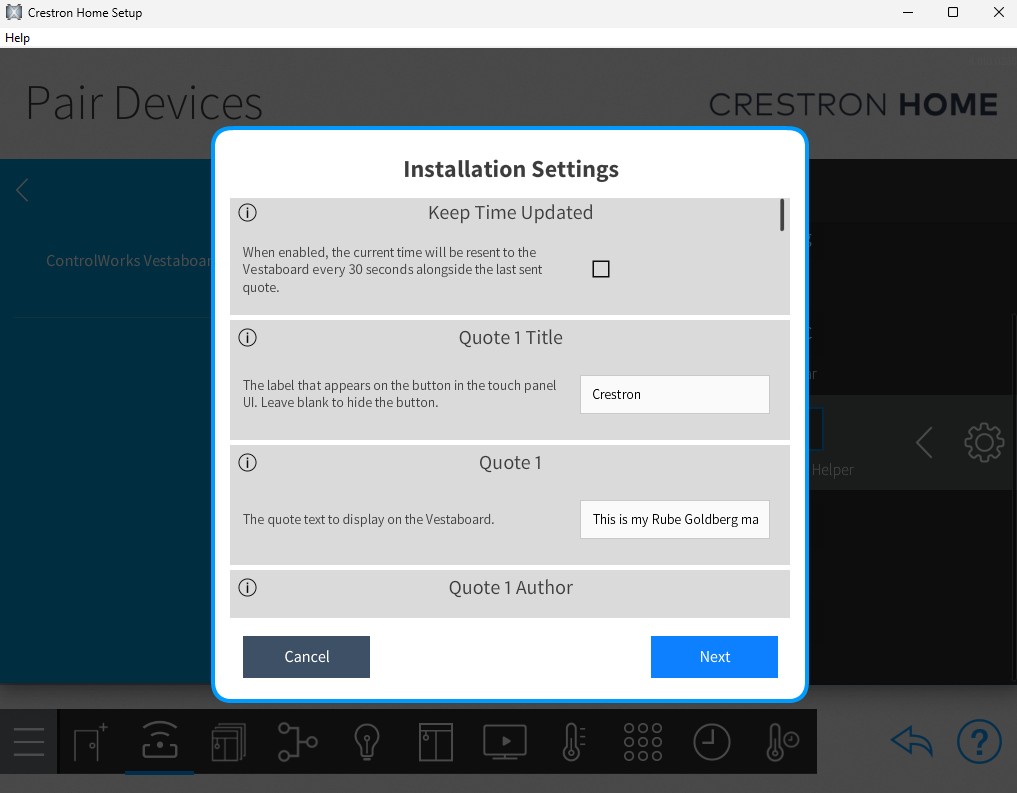Open the thermometer with clock icon
Image resolution: width=1017 pixels, height=793 pixels.
782,741
